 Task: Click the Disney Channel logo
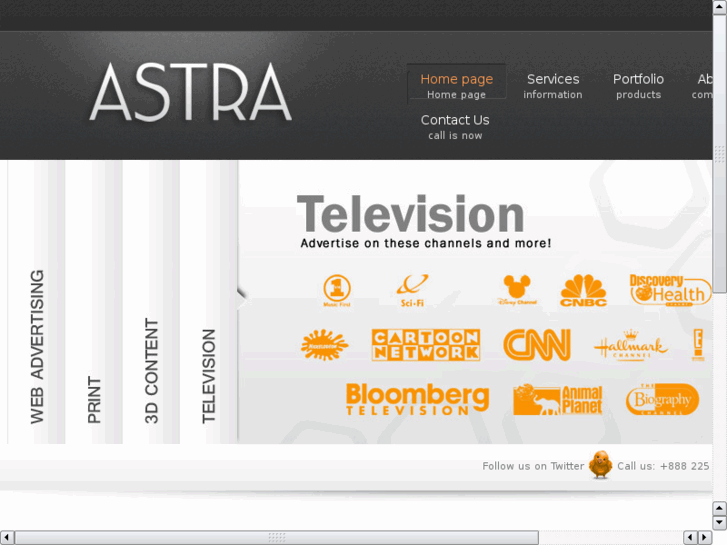coord(517,290)
